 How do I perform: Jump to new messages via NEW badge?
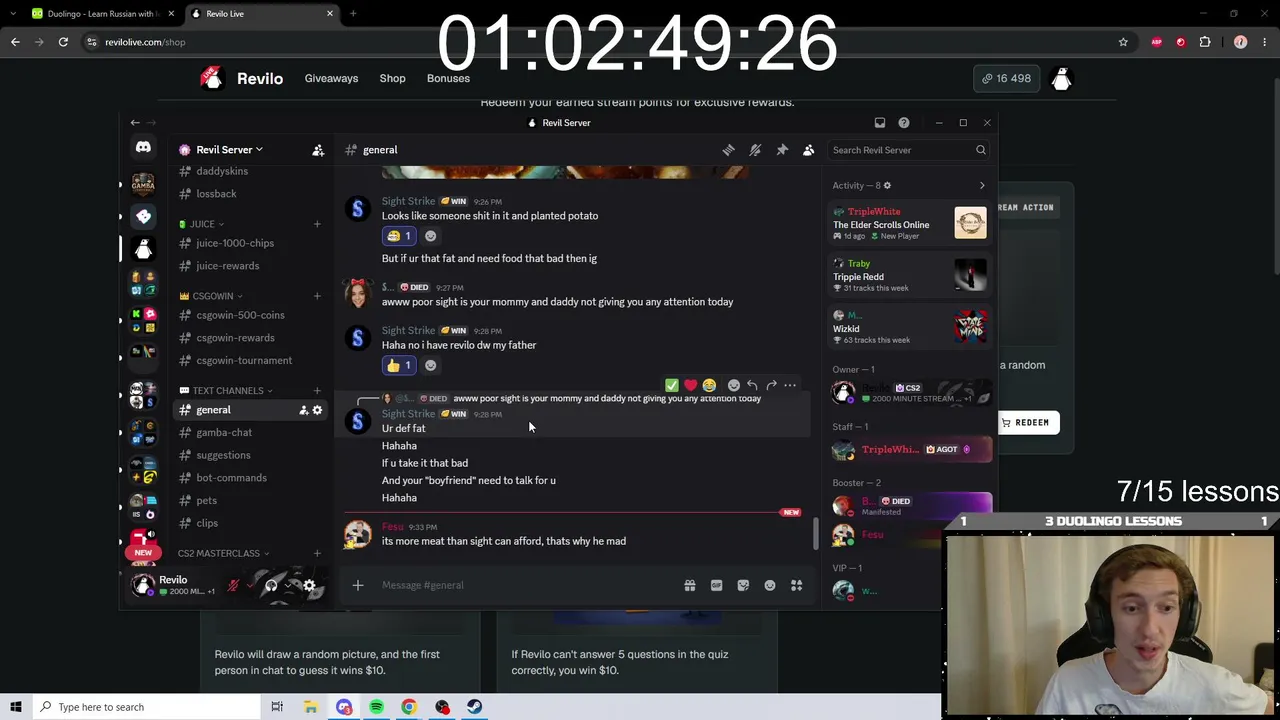791,512
